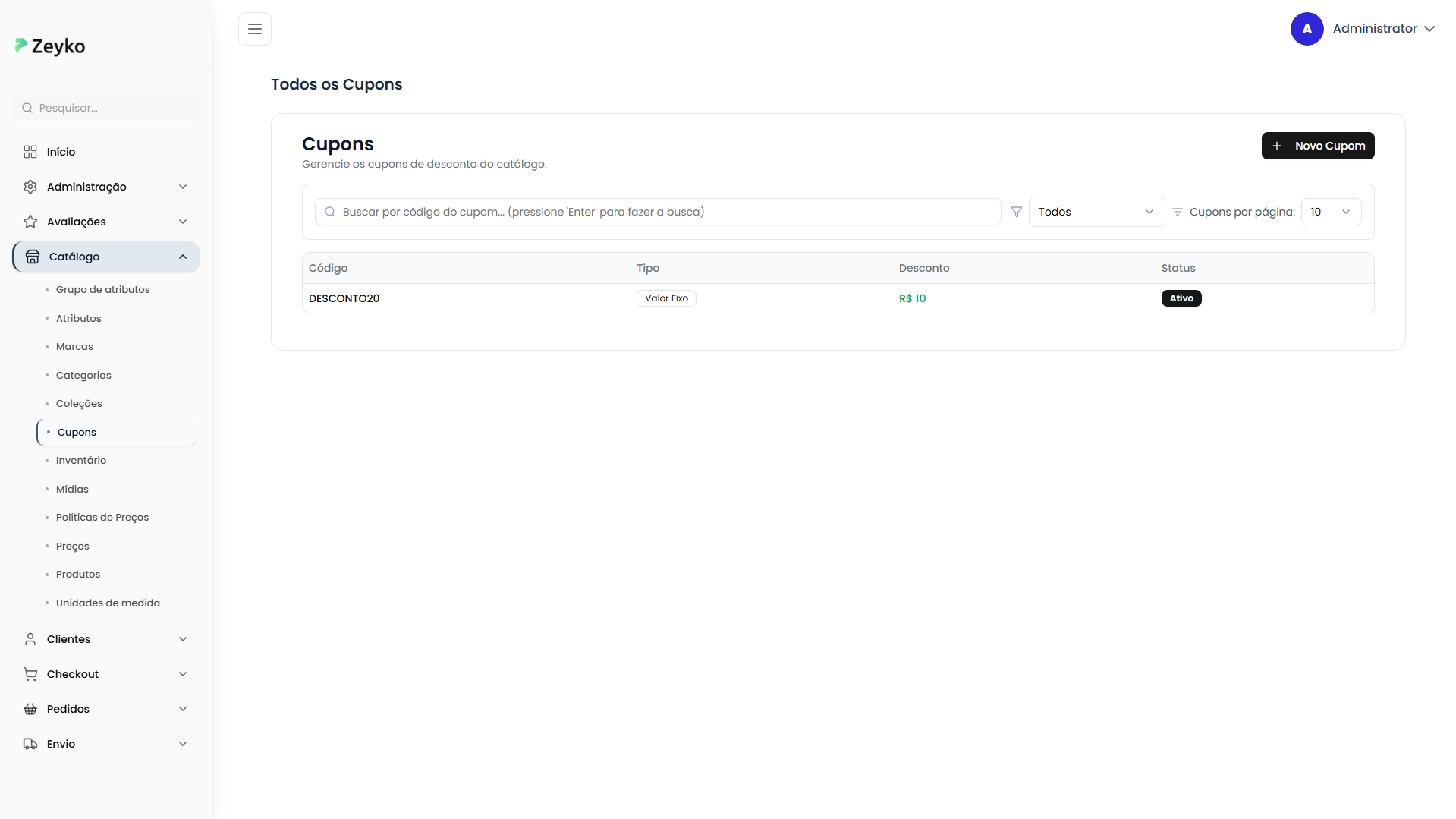This screenshot has height=819, width=1456.
Task: Click the Envio truck icon
Action: (x=30, y=744)
